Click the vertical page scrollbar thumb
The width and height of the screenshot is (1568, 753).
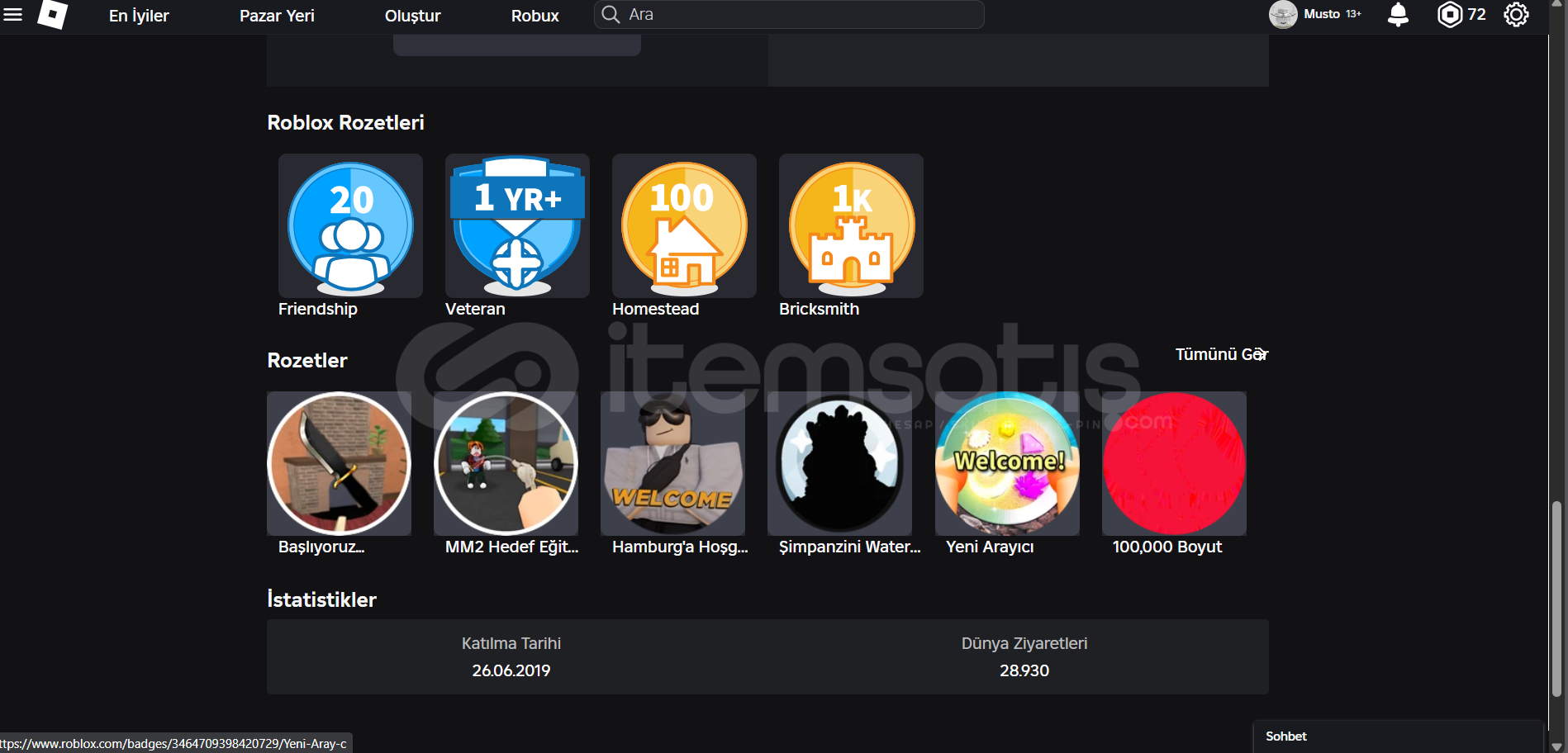(x=1557, y=599)
